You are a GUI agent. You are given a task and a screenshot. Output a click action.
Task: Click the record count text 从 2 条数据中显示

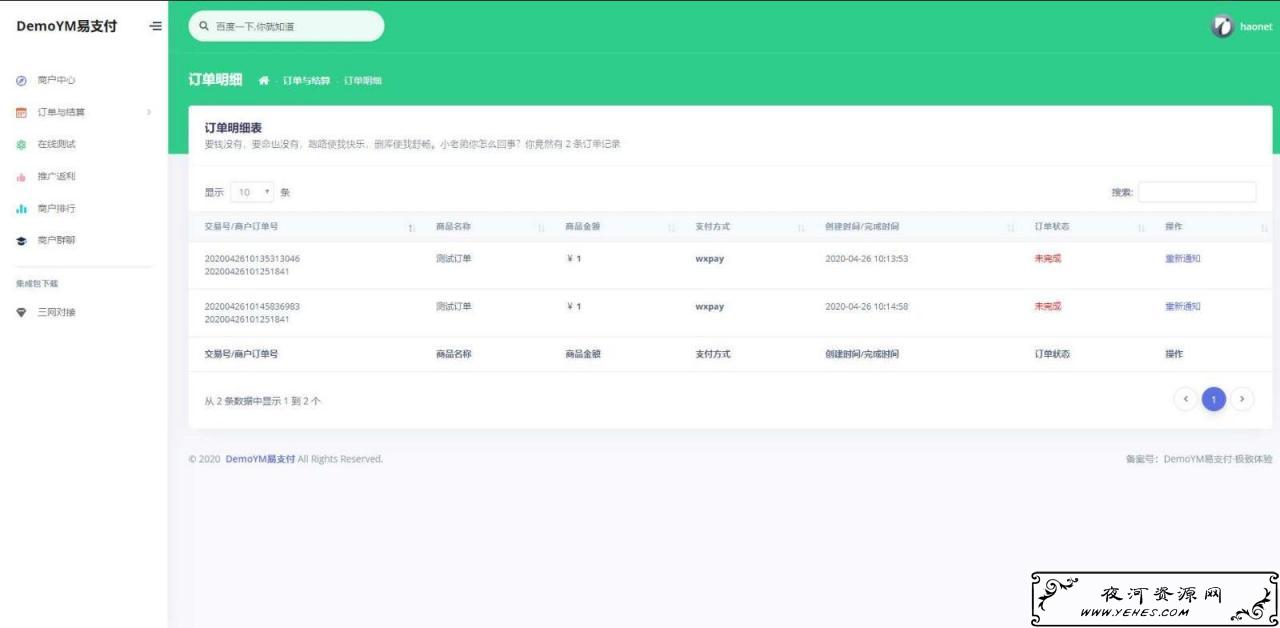(263, 401)
